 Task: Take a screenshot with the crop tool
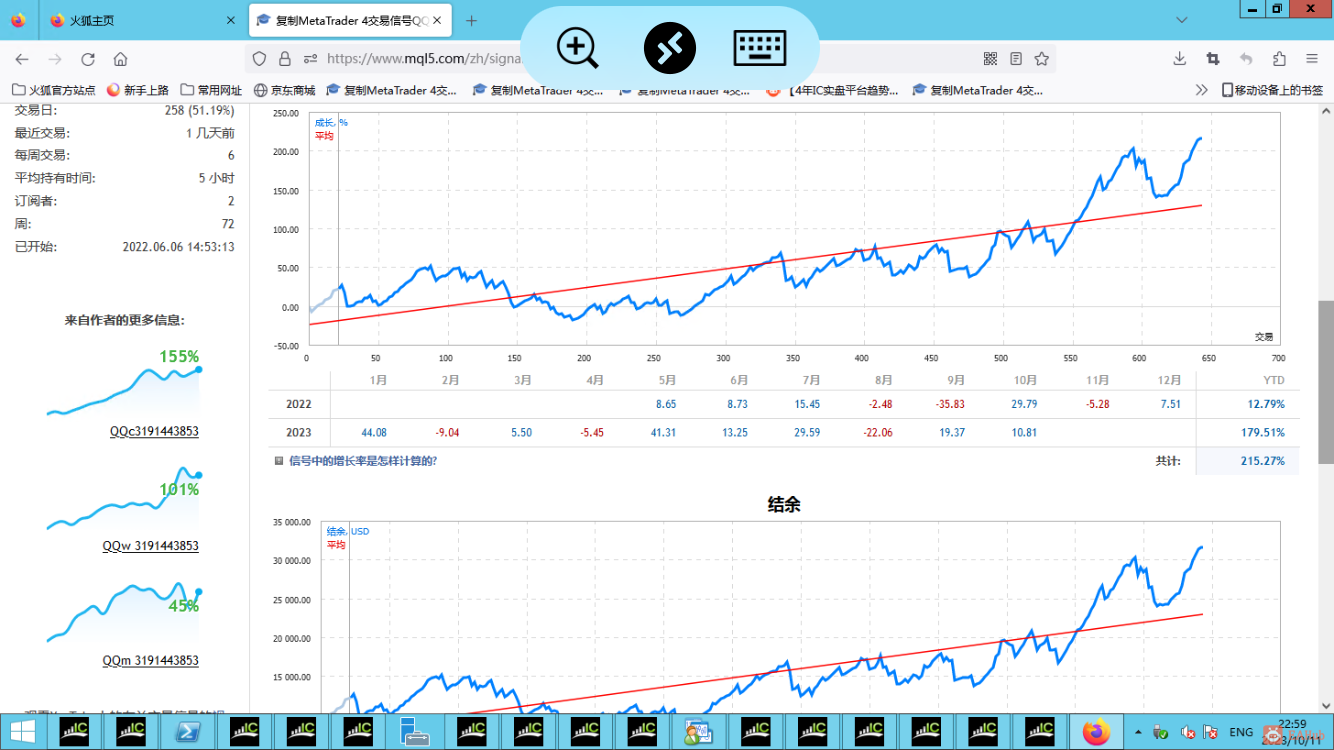(x=1213, y=59)
